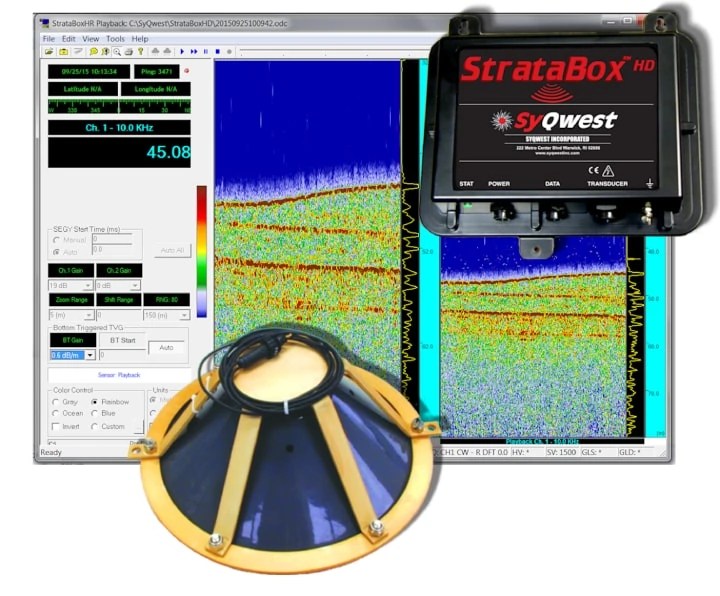Viewport: 720px width, 596px height.
Task: Click the Shift Range input field
Action: [119, 315]
